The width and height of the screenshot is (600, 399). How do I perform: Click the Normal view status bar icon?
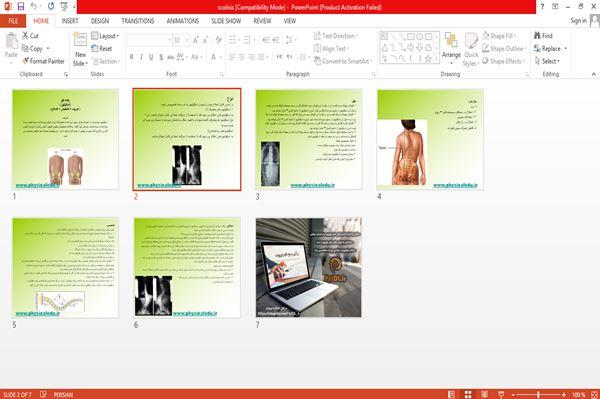452,394
